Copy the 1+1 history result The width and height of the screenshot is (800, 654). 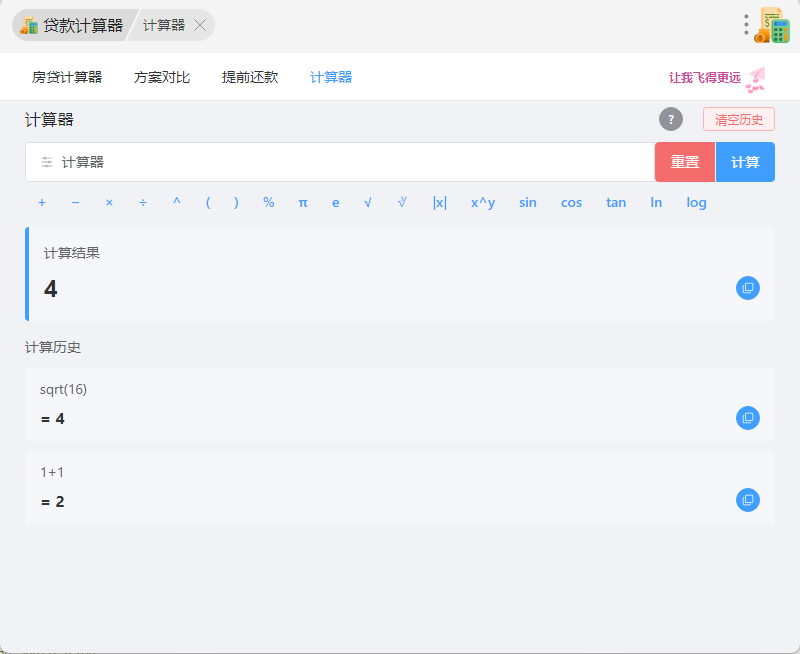coord(747,500)
